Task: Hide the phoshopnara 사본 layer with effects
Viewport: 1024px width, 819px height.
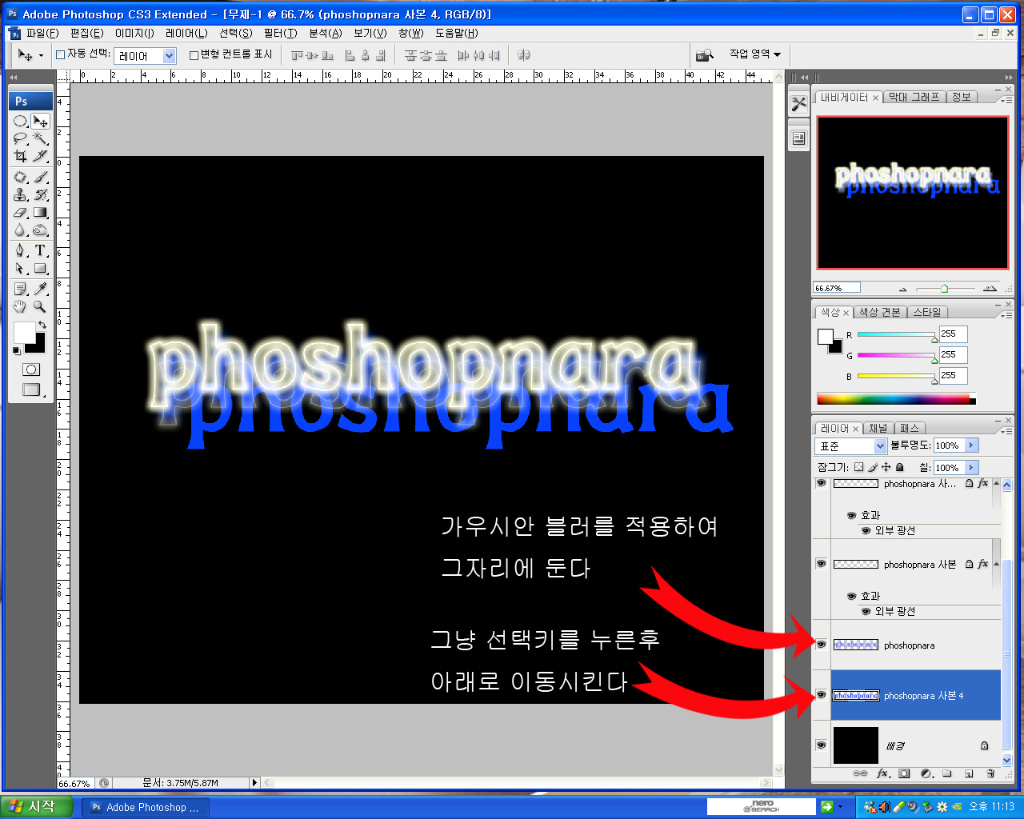Action: point(821,564)
